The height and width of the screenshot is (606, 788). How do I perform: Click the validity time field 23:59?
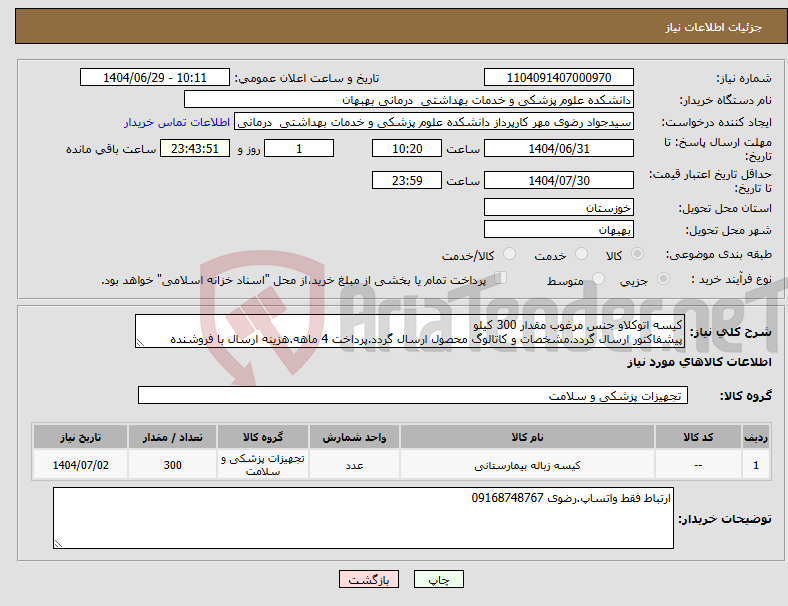407,180
